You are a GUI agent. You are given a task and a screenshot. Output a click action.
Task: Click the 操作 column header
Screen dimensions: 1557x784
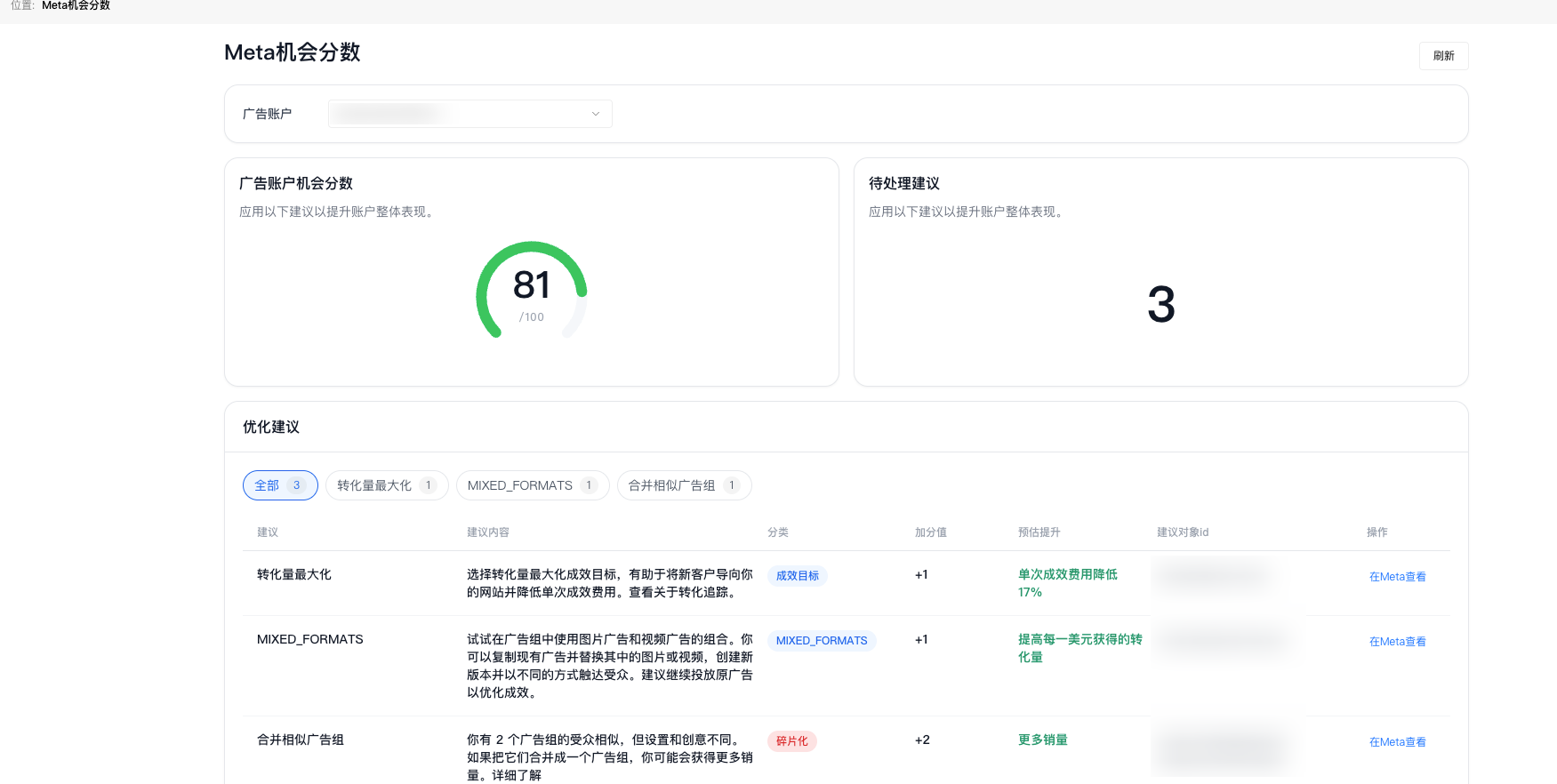click(x=1377, y=532)
